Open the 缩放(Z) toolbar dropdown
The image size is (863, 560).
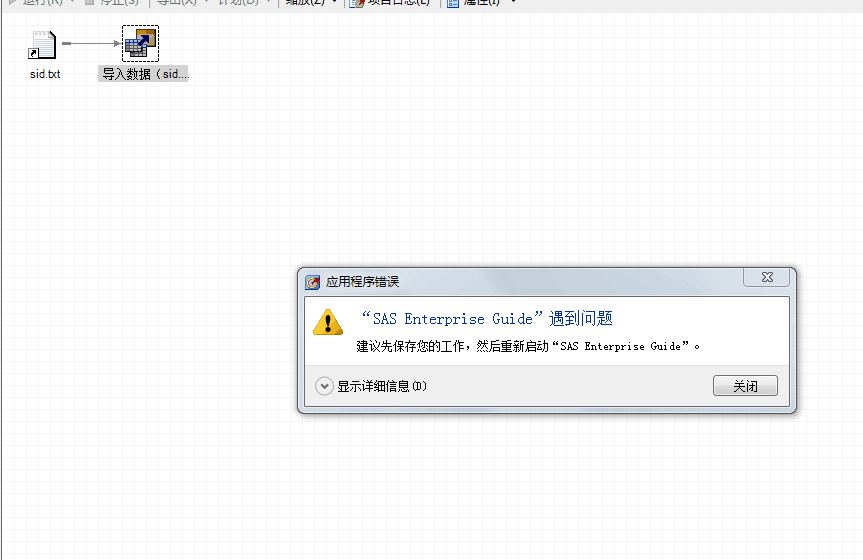coord(311,2)
